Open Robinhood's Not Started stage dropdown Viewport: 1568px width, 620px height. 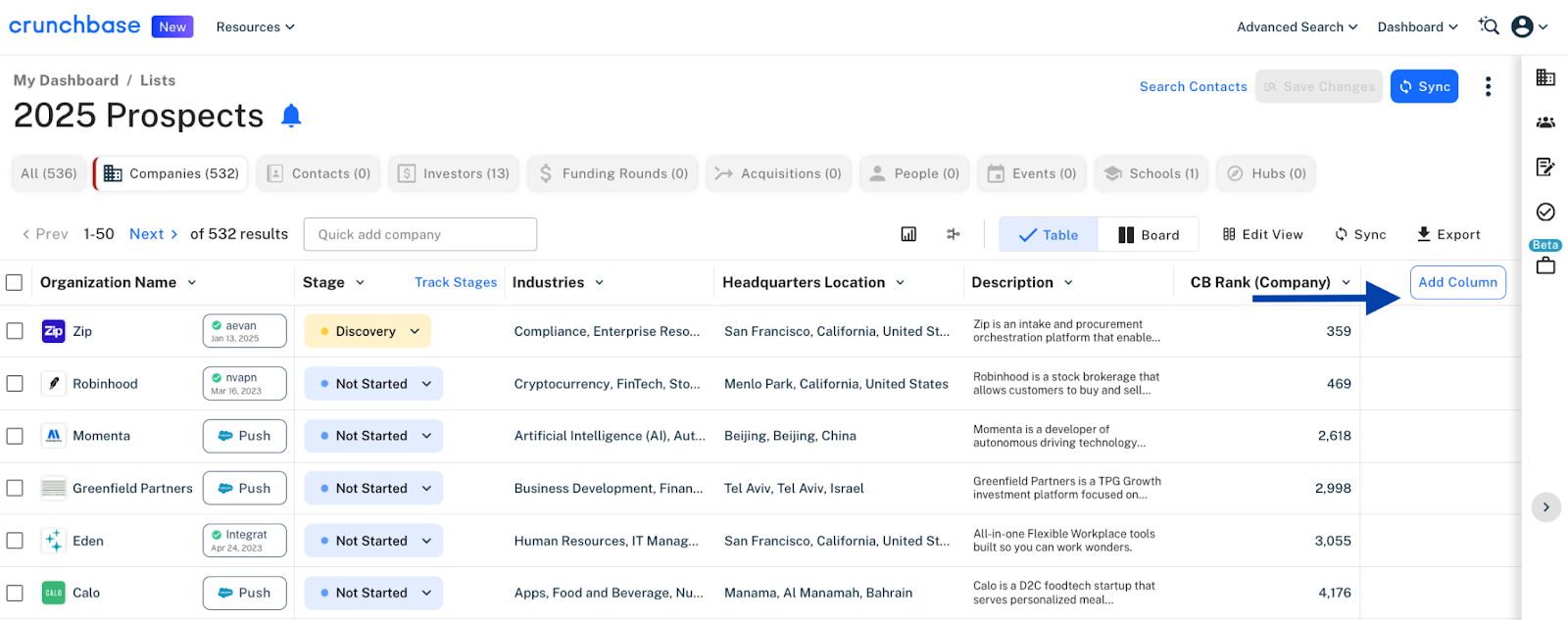[x=373, y=384]
